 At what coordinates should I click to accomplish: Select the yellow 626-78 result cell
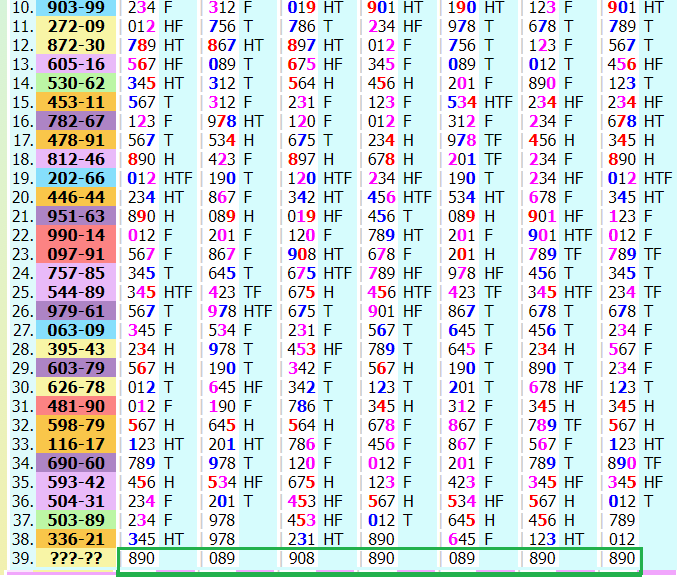pyautogui.click(x=76, y=387)
